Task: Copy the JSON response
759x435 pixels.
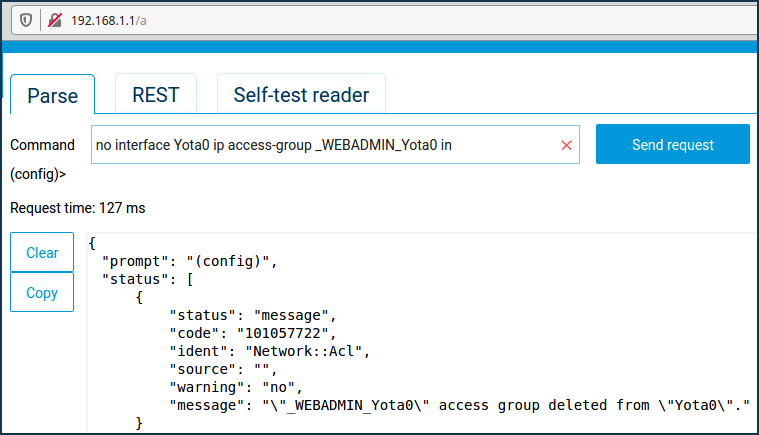Action: pyautogui.click(x=42, y=293)
